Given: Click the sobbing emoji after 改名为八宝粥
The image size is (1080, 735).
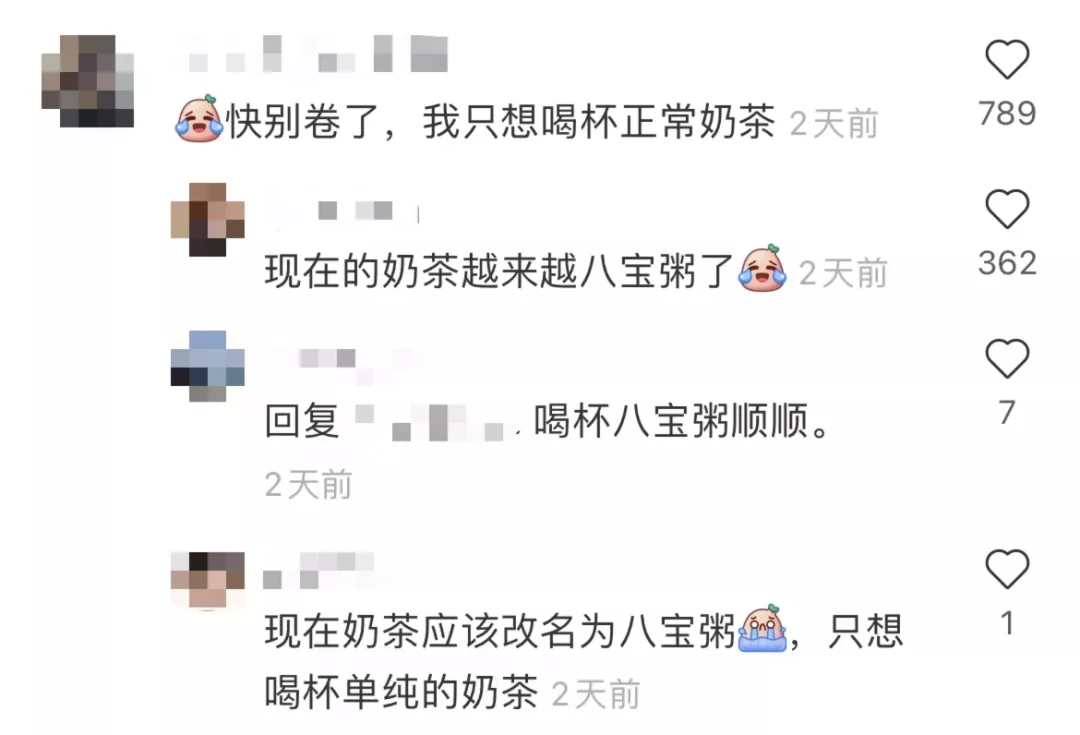Looking at the screenshot, I should pos(762,628).
